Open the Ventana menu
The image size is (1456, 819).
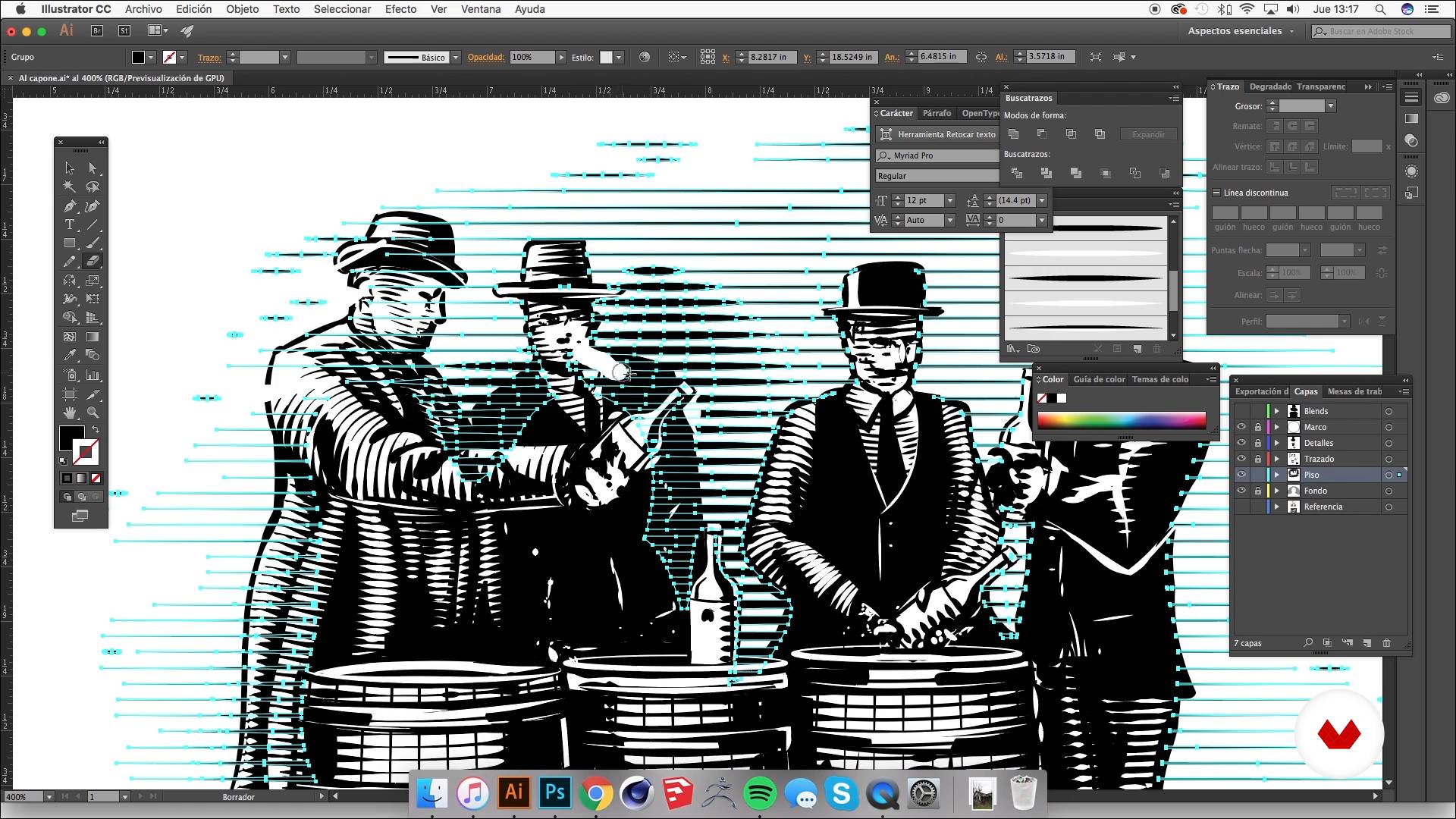(x=481, y=9)
